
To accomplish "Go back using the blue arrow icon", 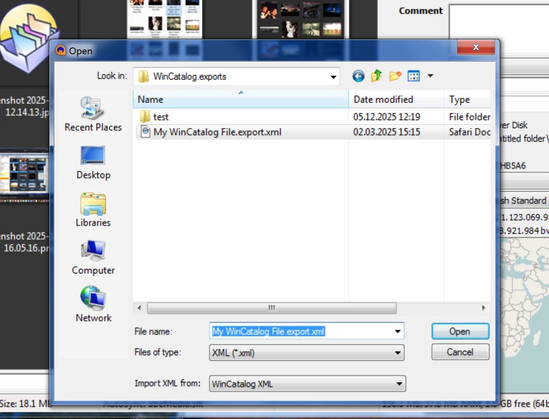I will (x=358, y=76).
